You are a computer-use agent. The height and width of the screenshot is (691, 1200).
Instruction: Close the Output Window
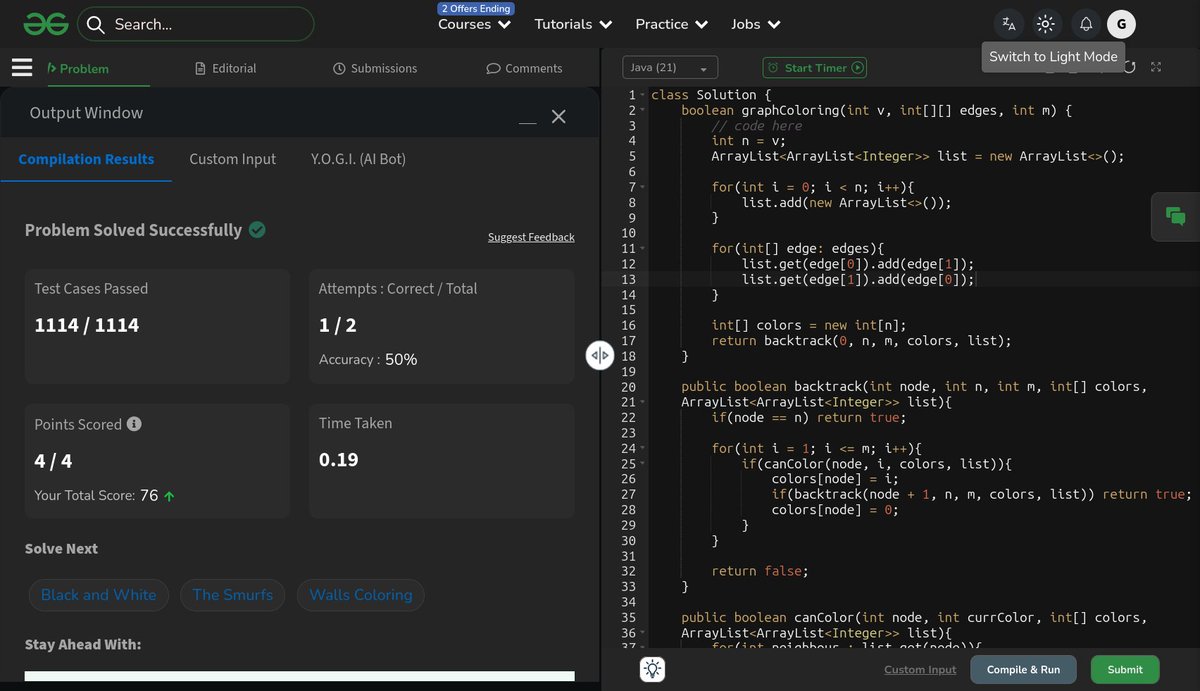click(559, 117)
